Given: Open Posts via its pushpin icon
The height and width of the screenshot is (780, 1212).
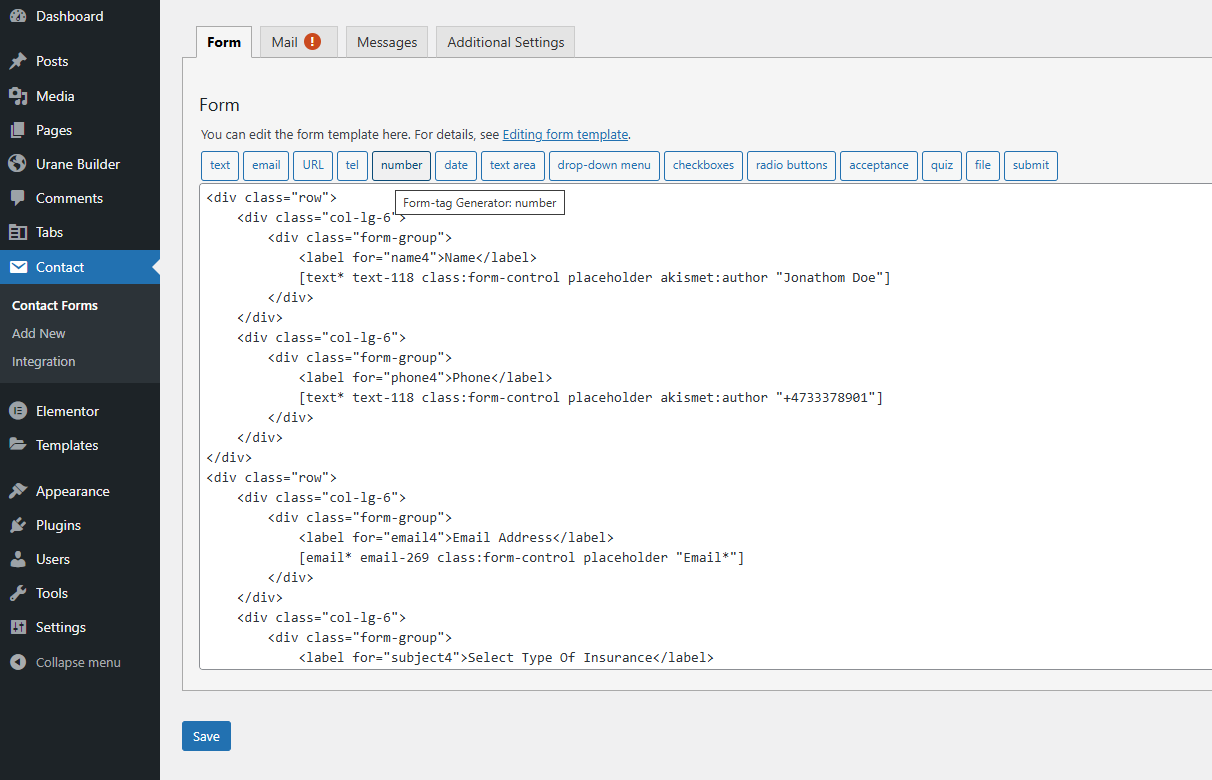Looking at the screenshot, I should click(x=18, y=61).
